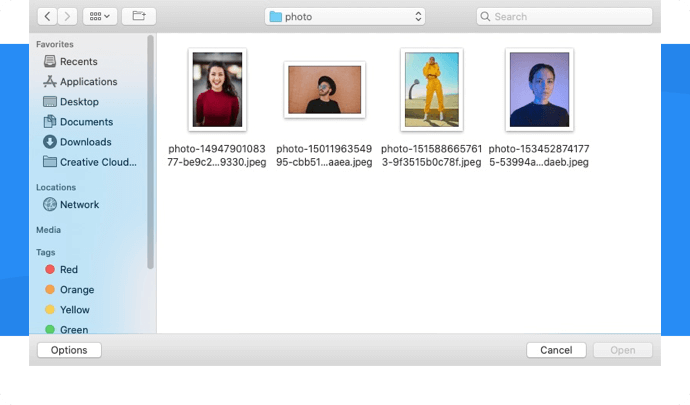Click the Open button
Image resolution: width=690 pixels, height=405 pixels.
(623, 350)
